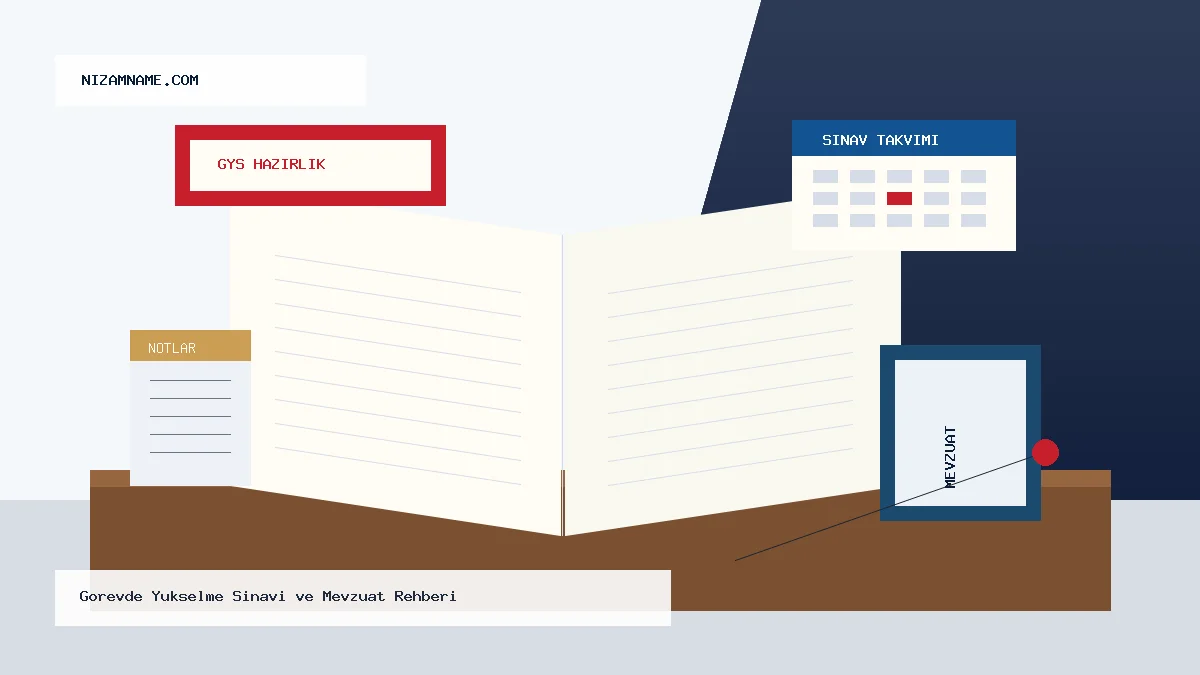Click the MEVZUAT framed document
The width and height of the screenshot is (1200, 675).
960,433
